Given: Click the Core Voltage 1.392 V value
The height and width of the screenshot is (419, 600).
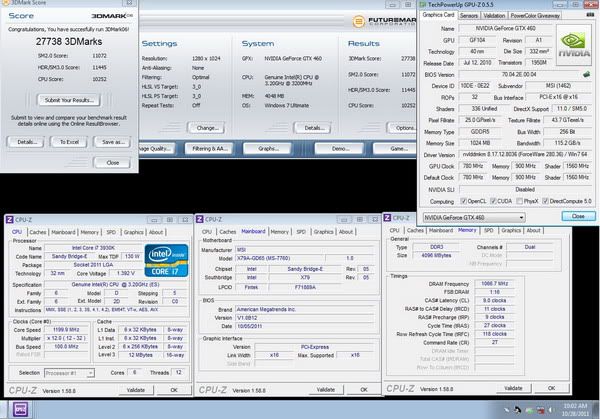Looking at the screenshot, I should point(126,273).
